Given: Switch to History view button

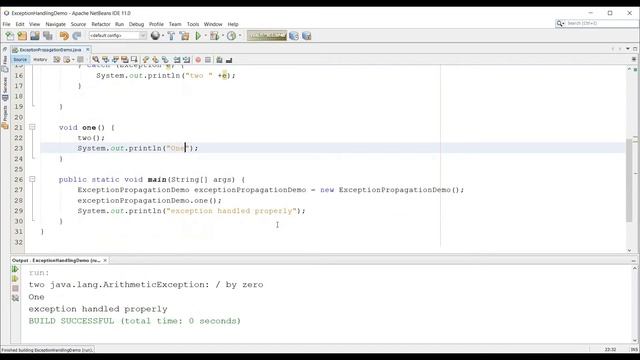Looking at the screenshot, I should pyautogui.click(x=40, y=60).
